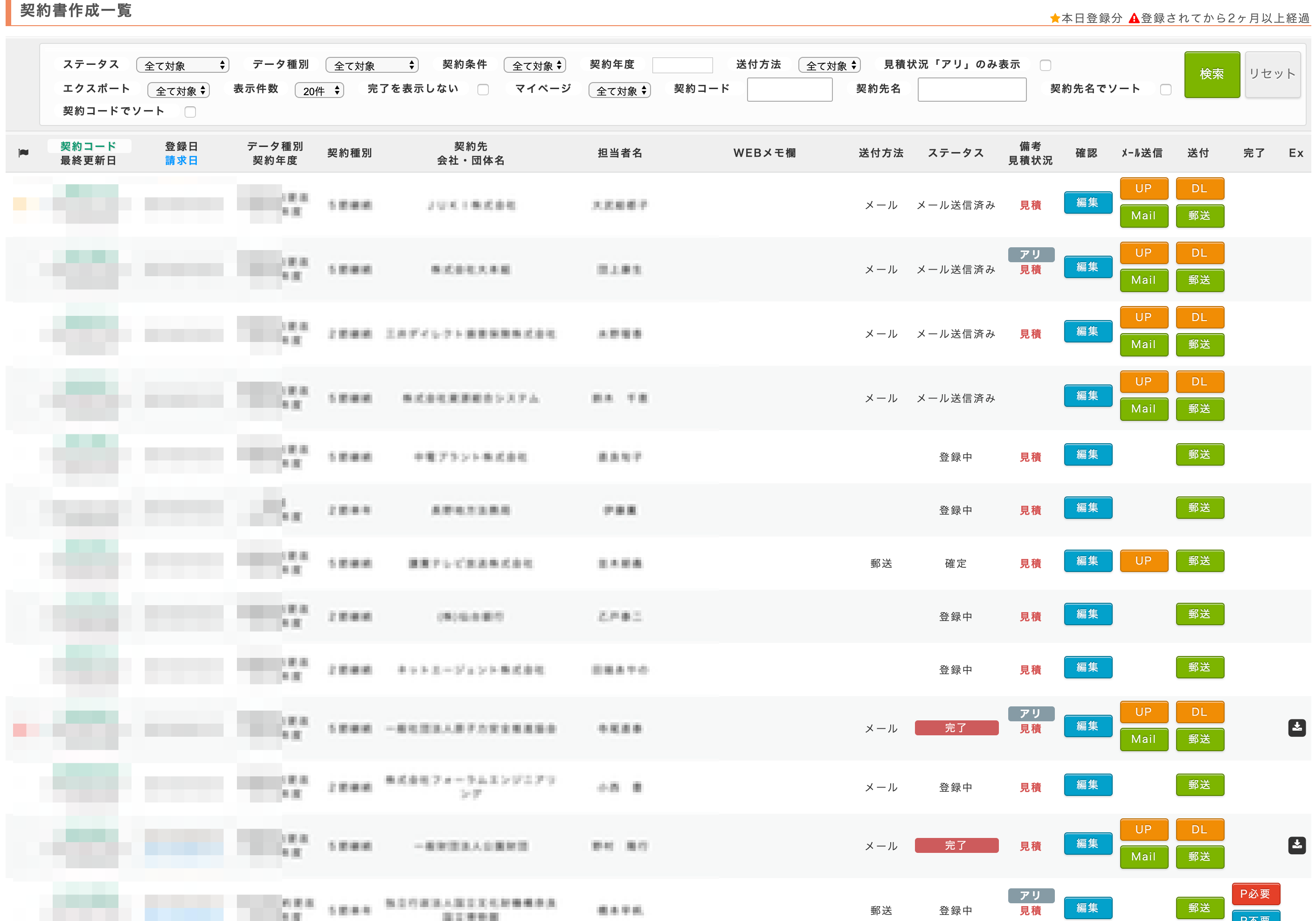
Task: Click UP in the メール送信済み row lacking 見積
Action: coord(1143,381)
